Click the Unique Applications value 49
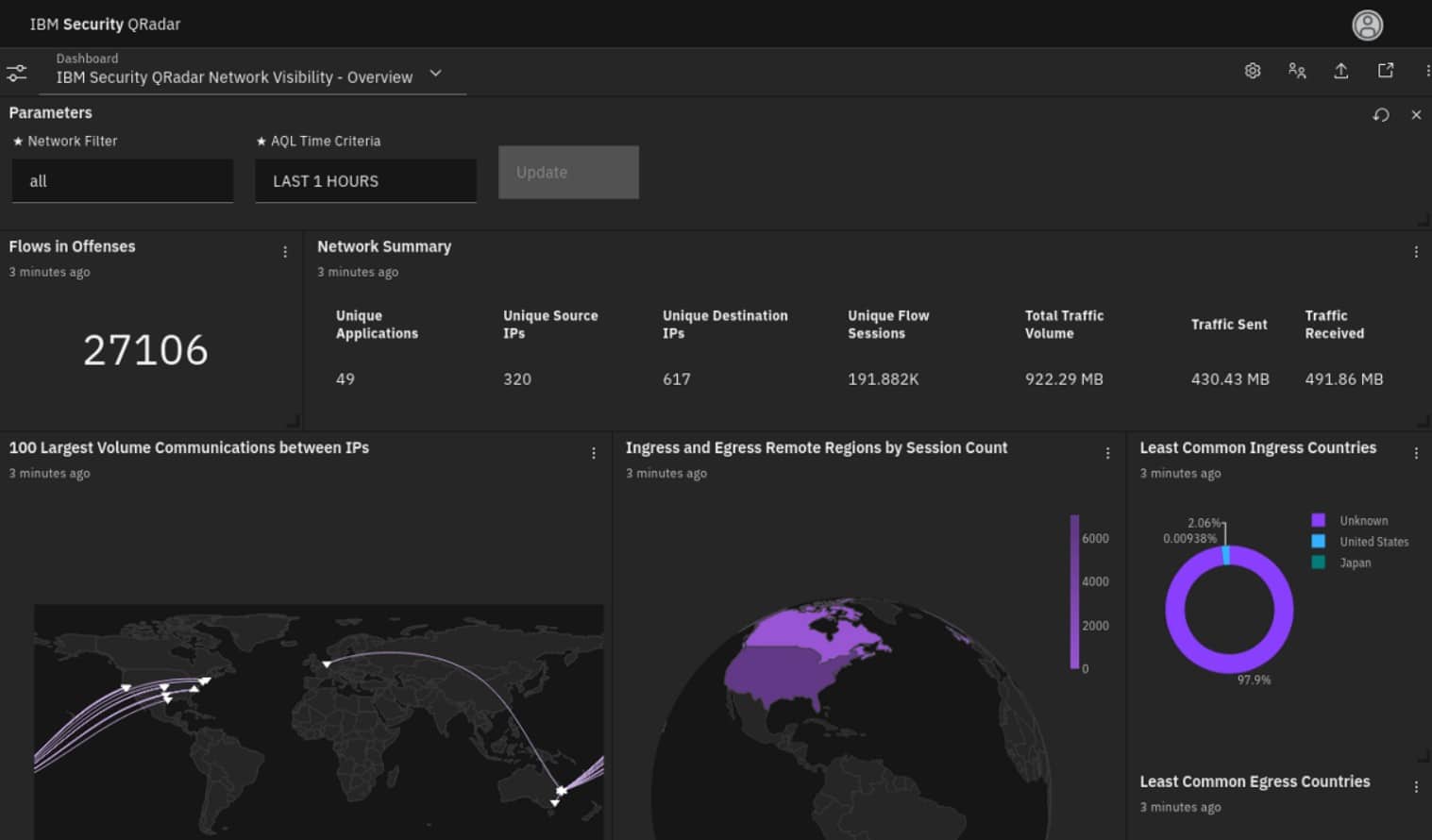 click(x=345, y=379)
